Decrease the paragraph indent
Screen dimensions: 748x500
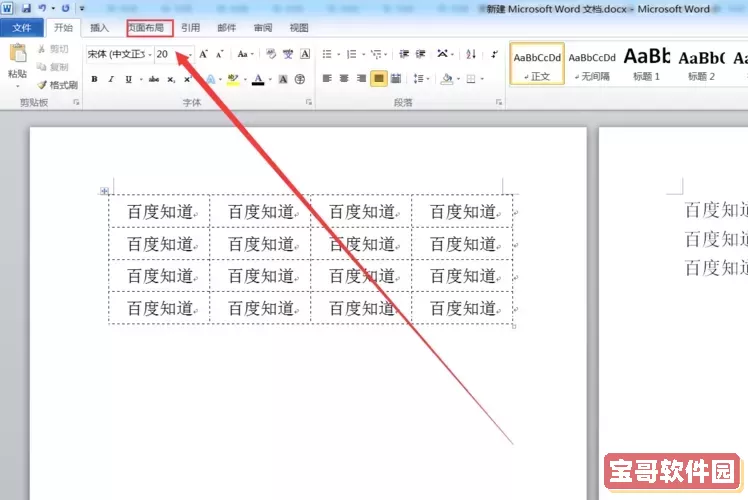pyautogui.click(x=404, y=54)
